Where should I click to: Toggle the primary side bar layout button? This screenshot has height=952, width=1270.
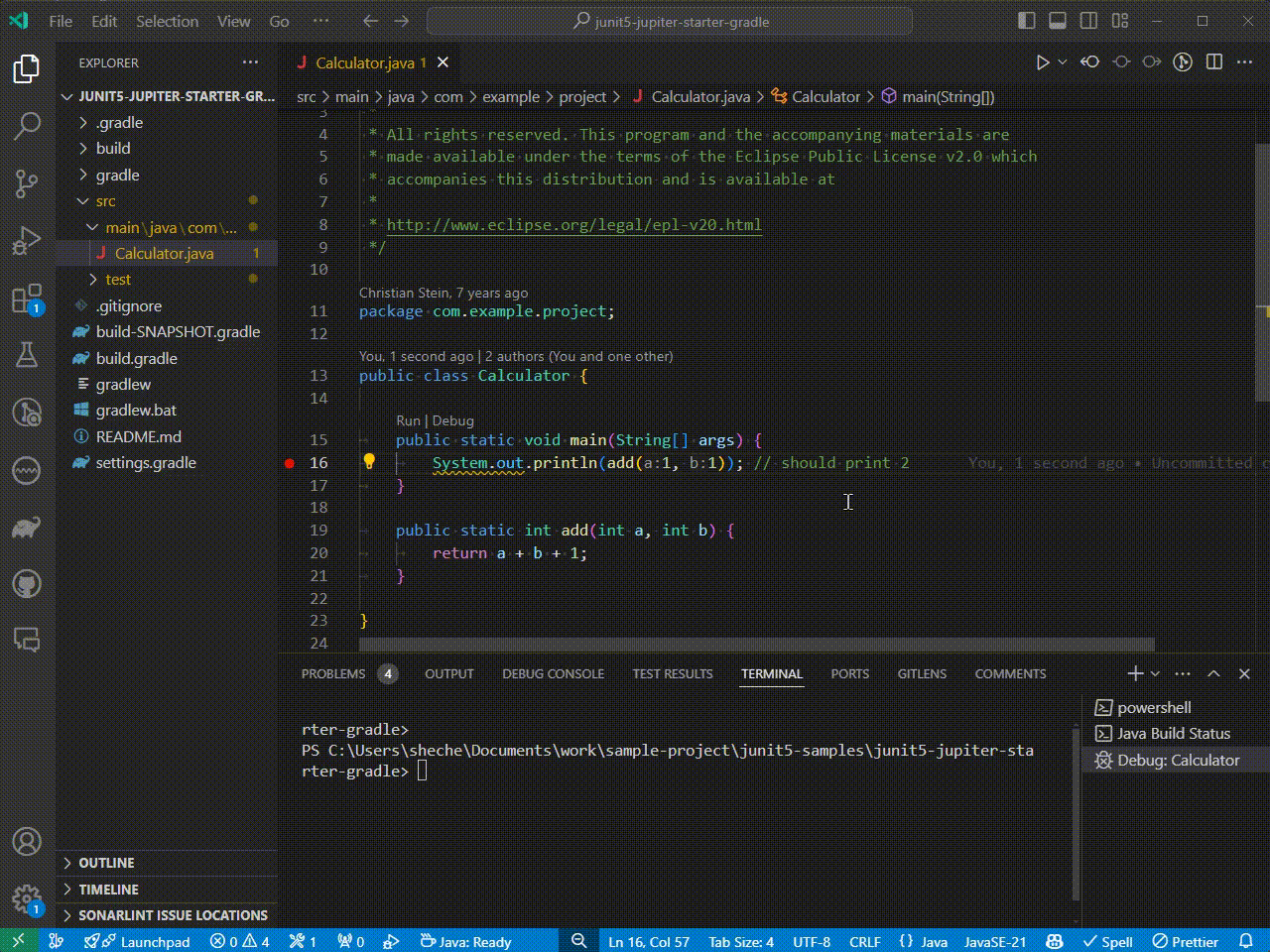pyautogui.click(x=1027, y=21)
